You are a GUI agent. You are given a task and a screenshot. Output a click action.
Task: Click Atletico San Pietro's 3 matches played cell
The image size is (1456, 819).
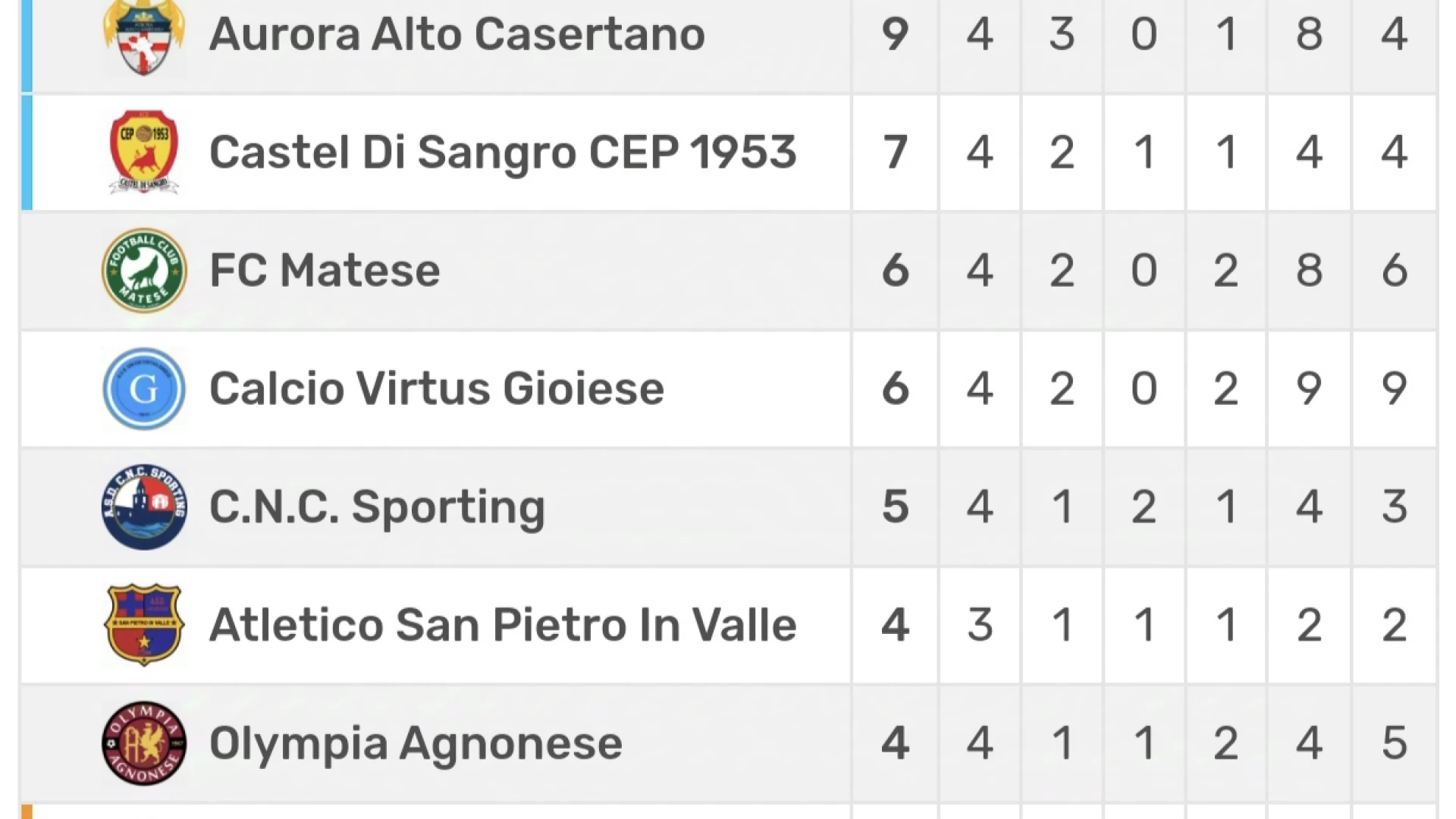click(980, 625)
